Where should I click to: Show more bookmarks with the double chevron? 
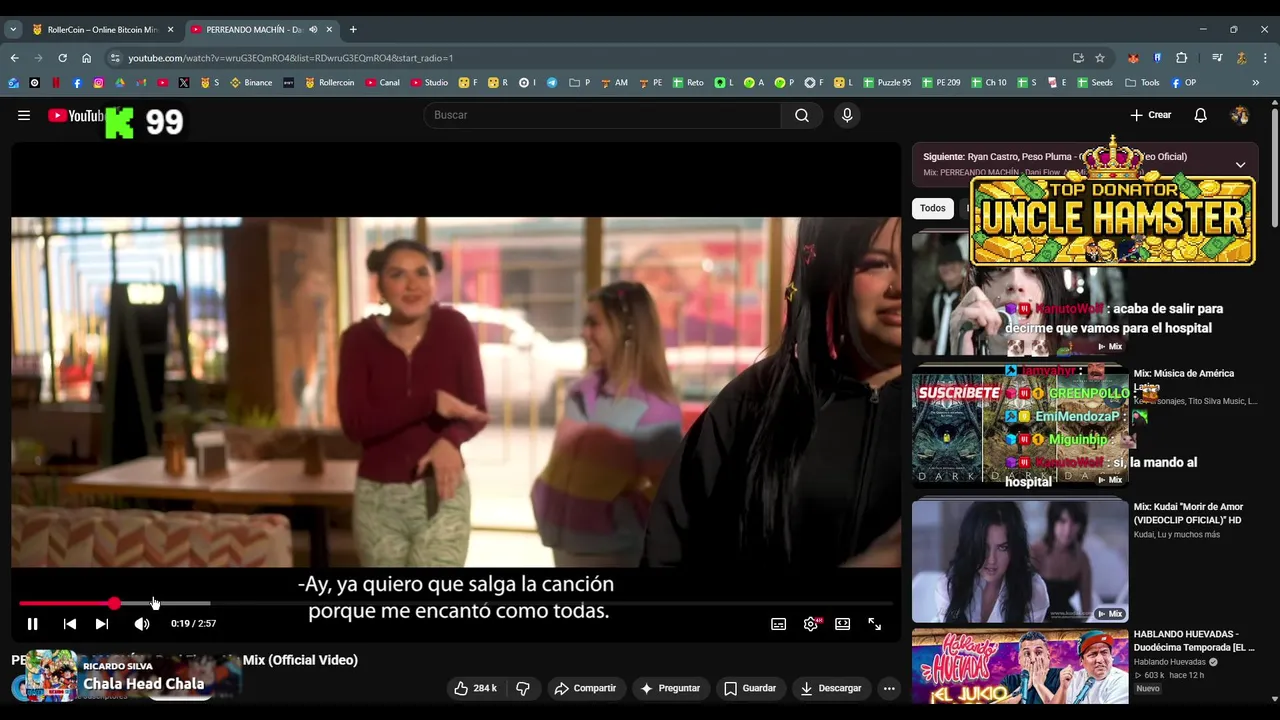click(1255, 83)
